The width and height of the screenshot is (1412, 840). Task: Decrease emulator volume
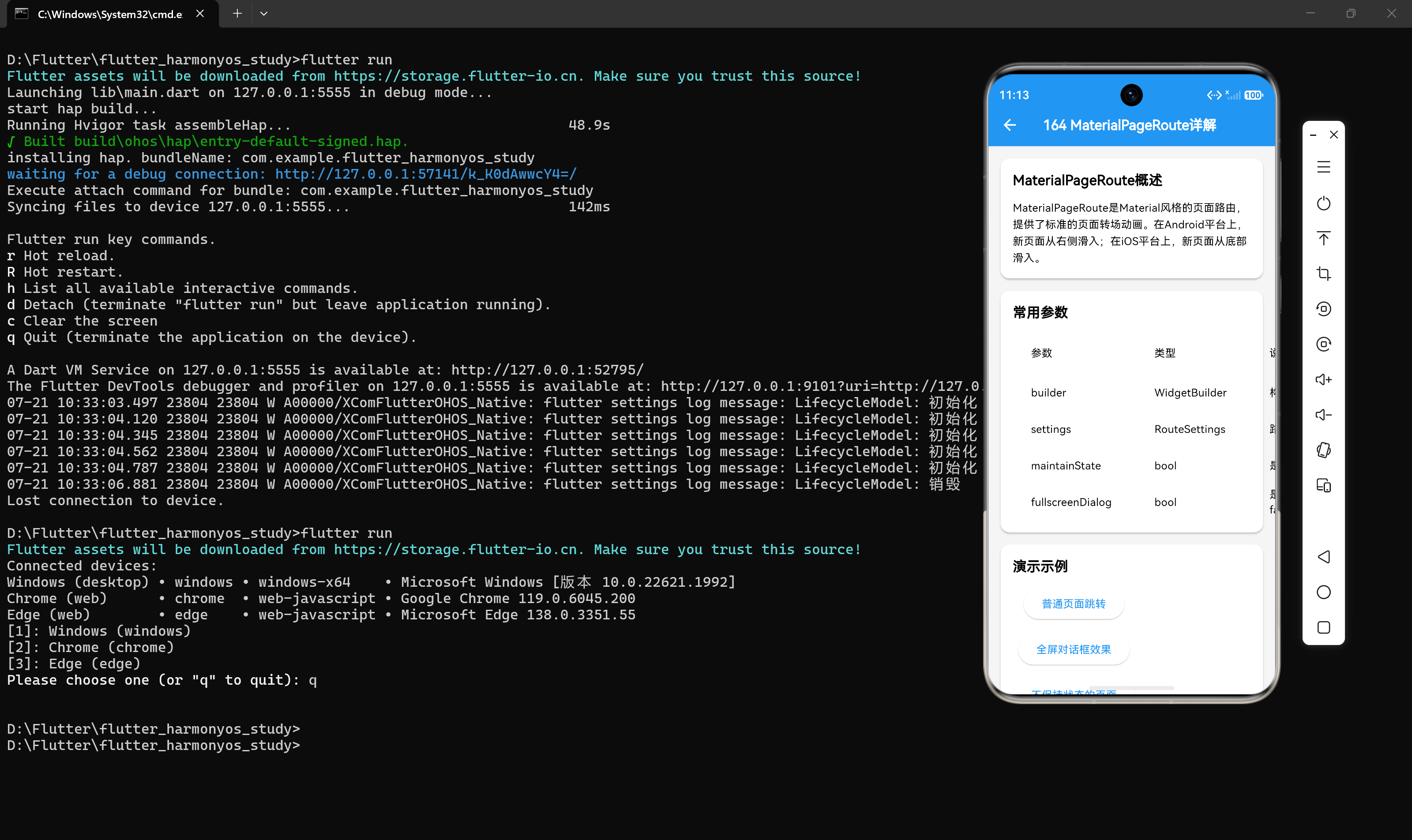tap(1323, 415)
